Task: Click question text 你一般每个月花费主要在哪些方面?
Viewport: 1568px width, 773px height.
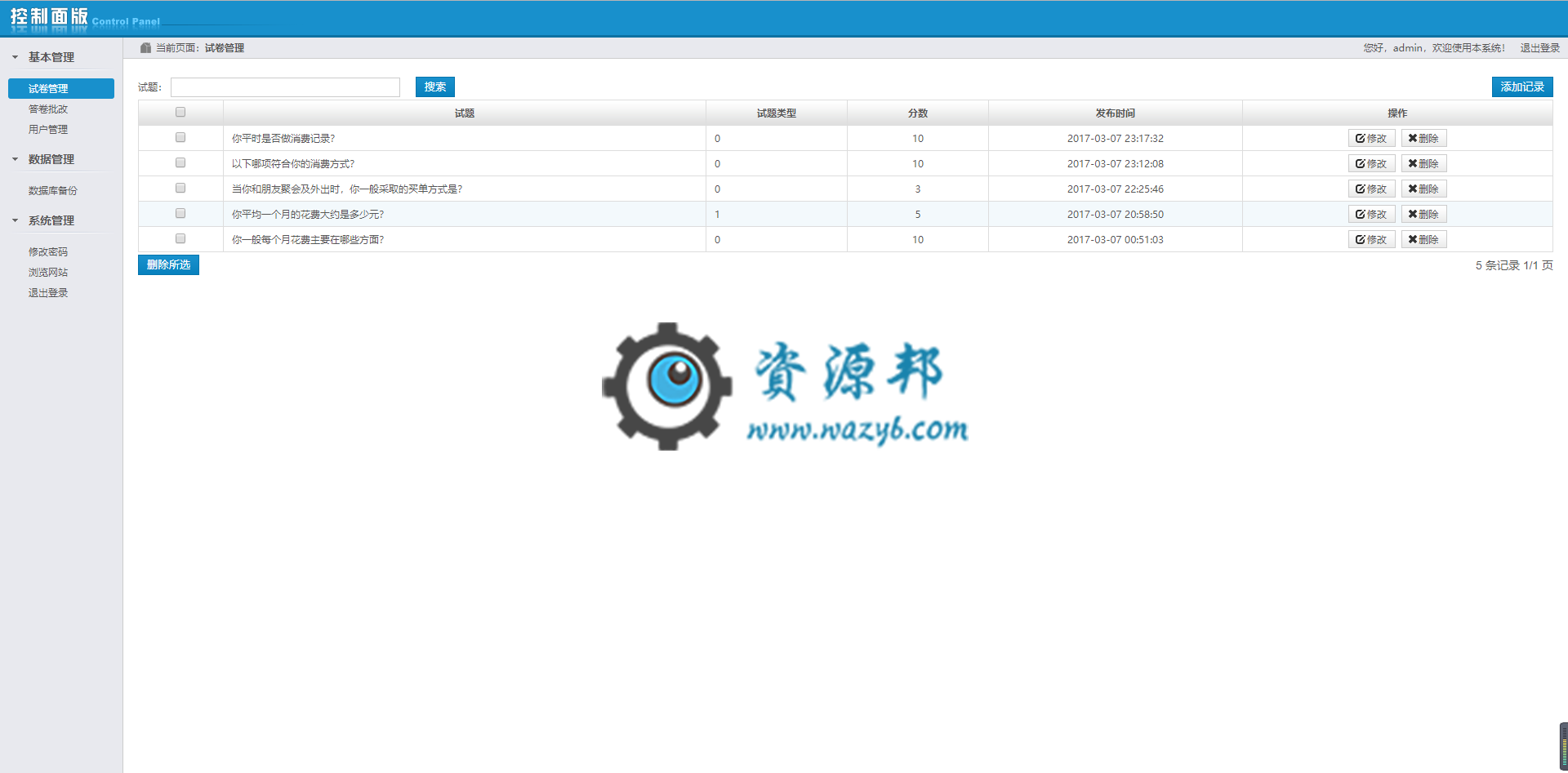Action: pyautogui.click(x=308, y=240)
